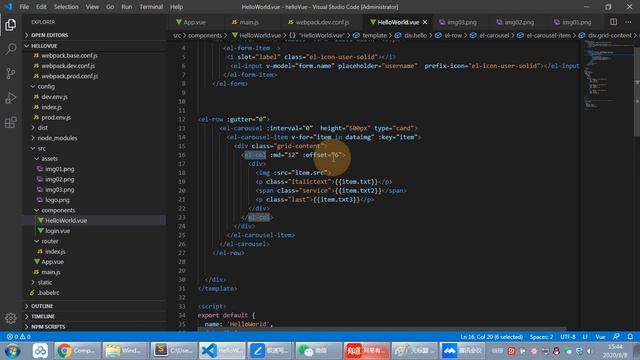Open the File menu

pos(24,7)
